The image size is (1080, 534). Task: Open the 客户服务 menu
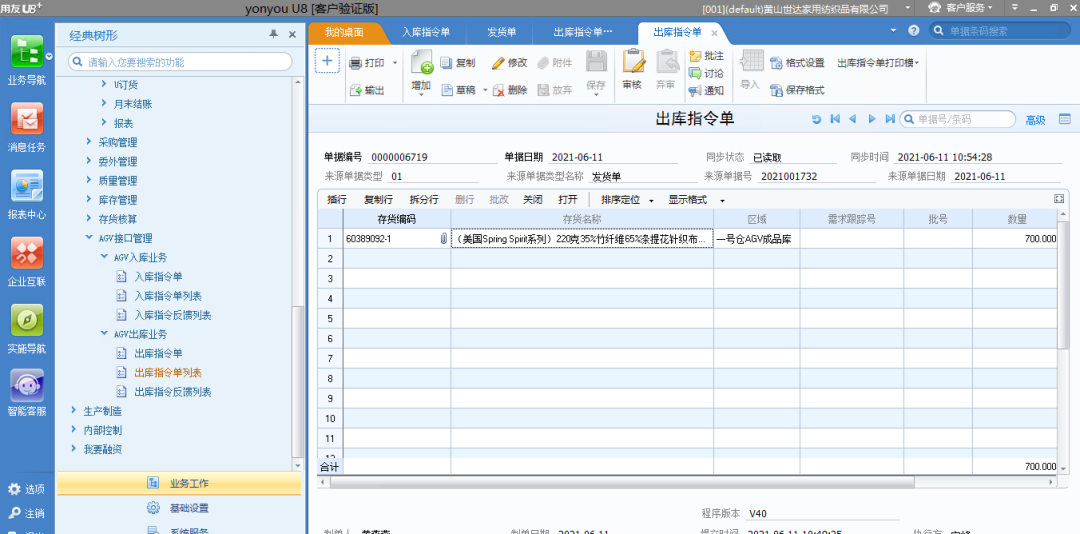click(x=961, y=8)
